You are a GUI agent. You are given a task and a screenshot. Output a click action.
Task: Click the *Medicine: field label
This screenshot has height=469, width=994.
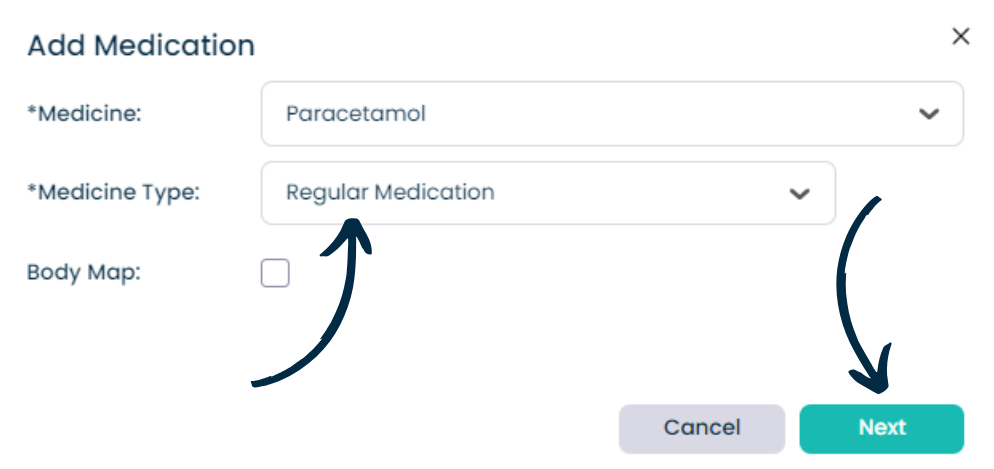point(84,114)
